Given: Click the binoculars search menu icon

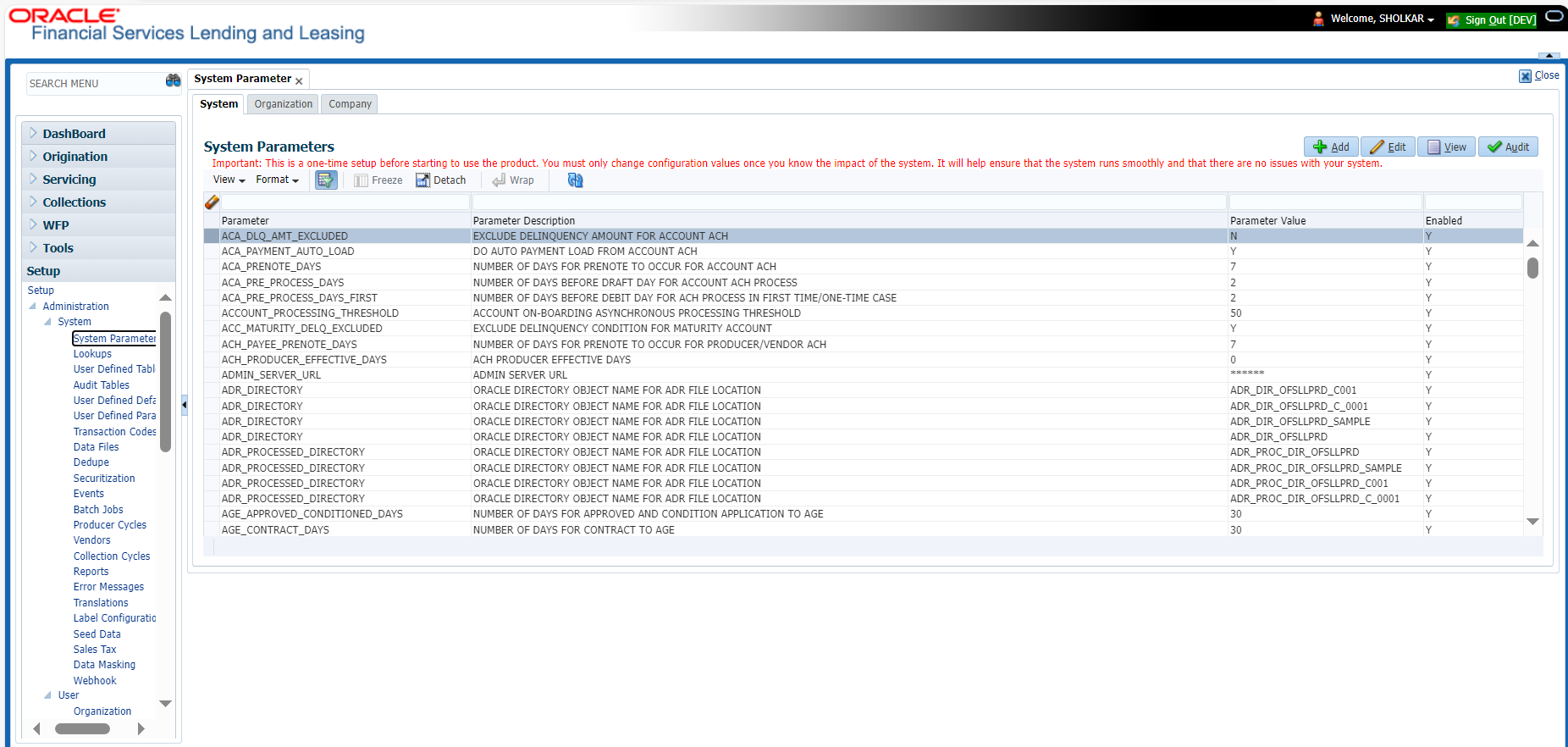Looking at the screenshot, I should (173, 80).
